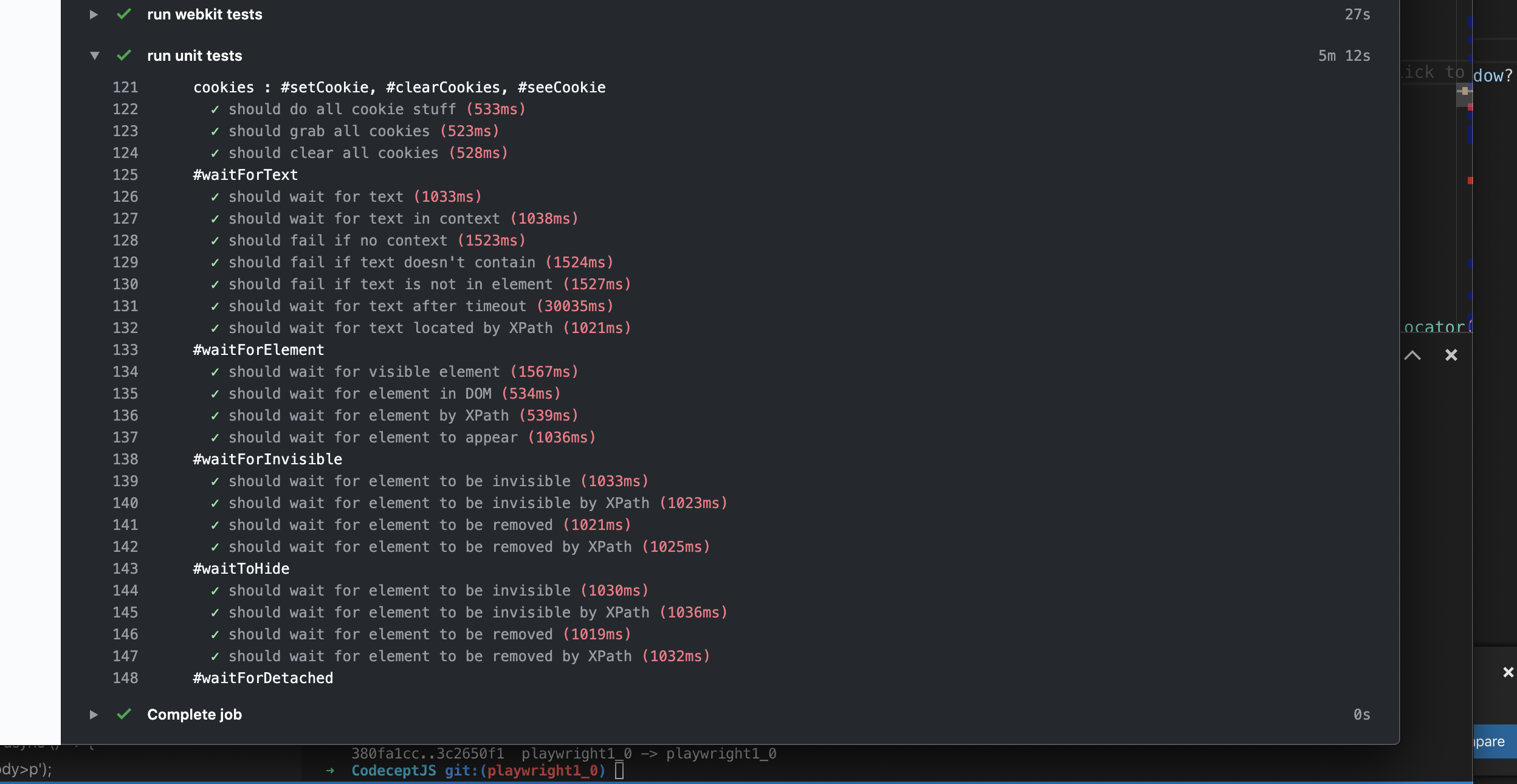Image resolution: width=1517 pixels, height=784 pixels.
Task: Click log line number 148
Action: tap(125, 678)
